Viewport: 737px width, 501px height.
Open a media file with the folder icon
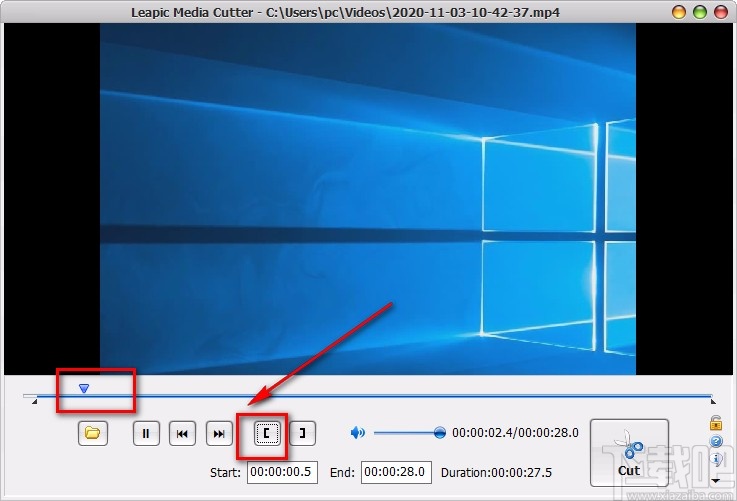pyautogui.click(x=93, y=433)
